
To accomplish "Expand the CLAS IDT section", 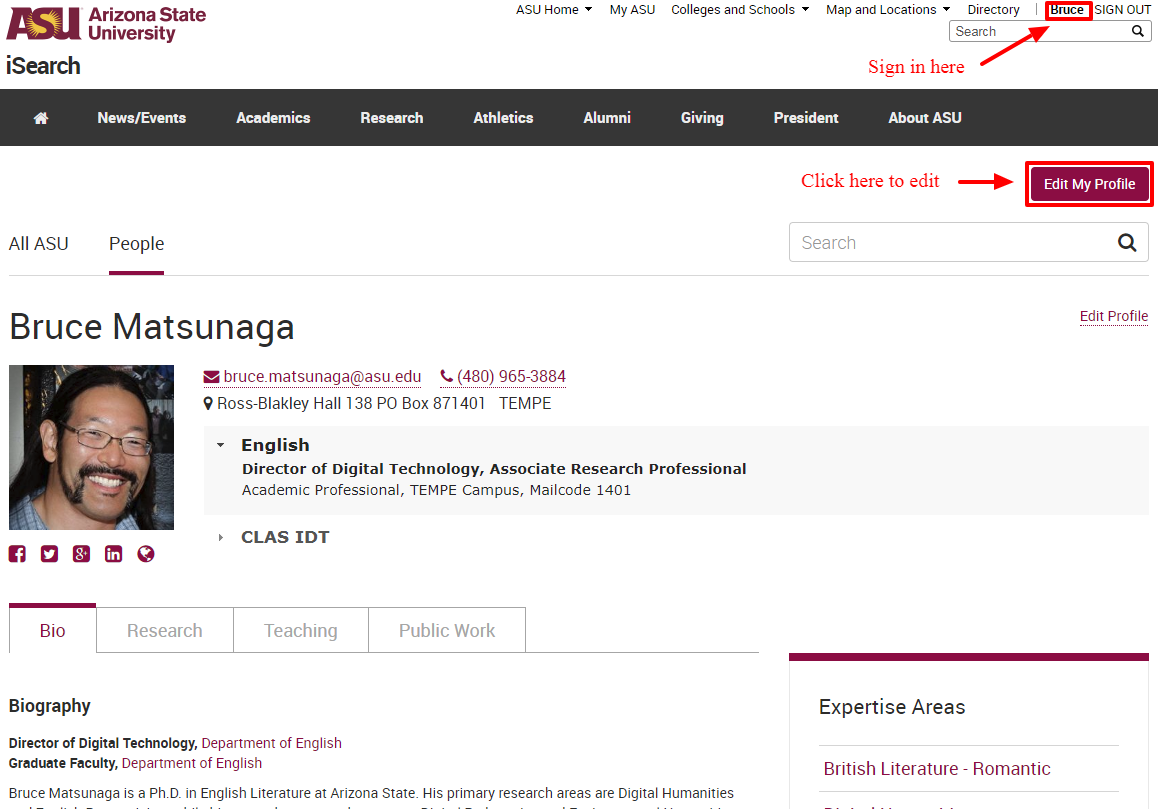I will [x=220, y=537].
